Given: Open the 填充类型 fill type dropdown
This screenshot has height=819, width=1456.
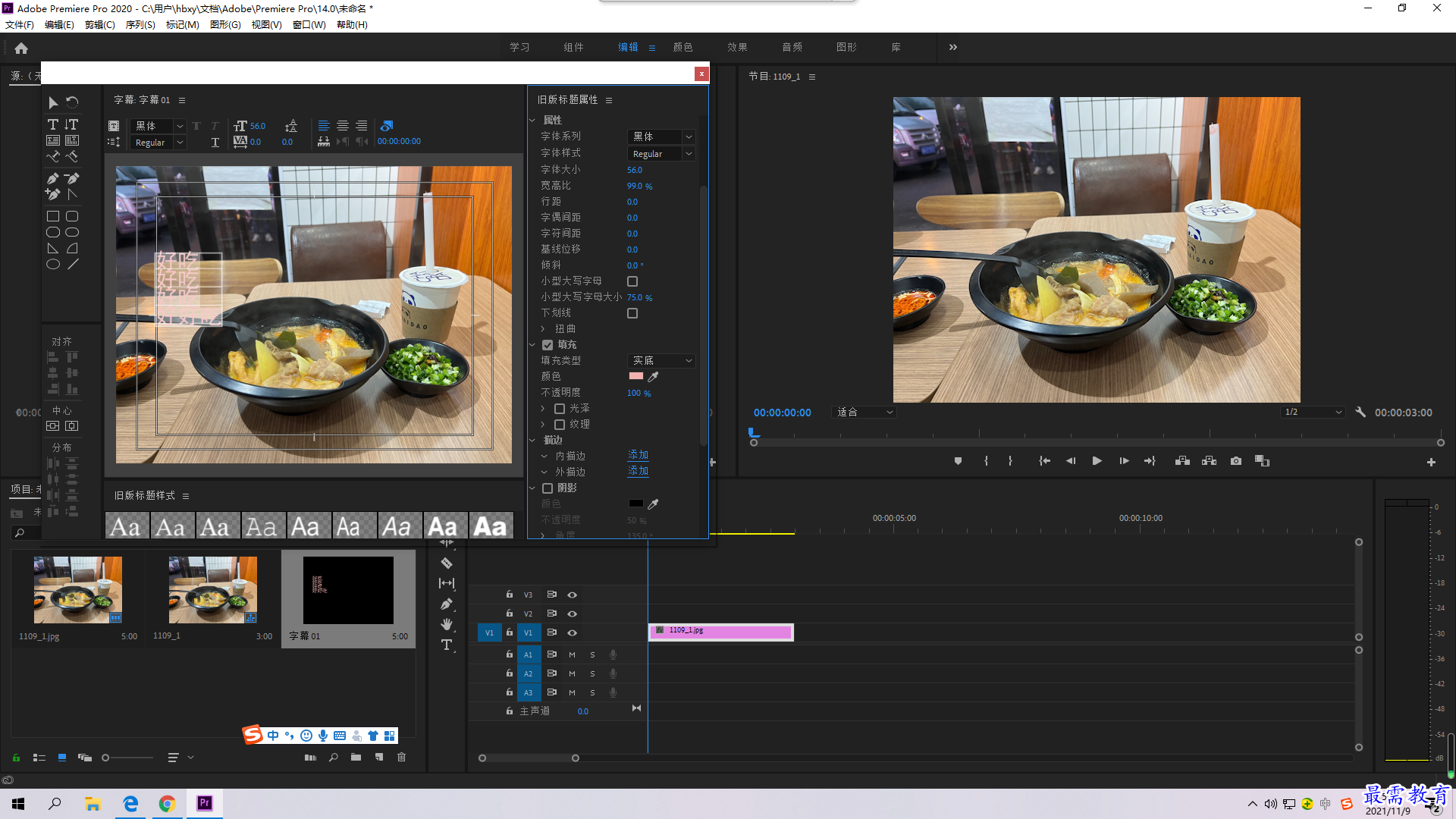Looking at the screenshot, I should click(661, 361).
